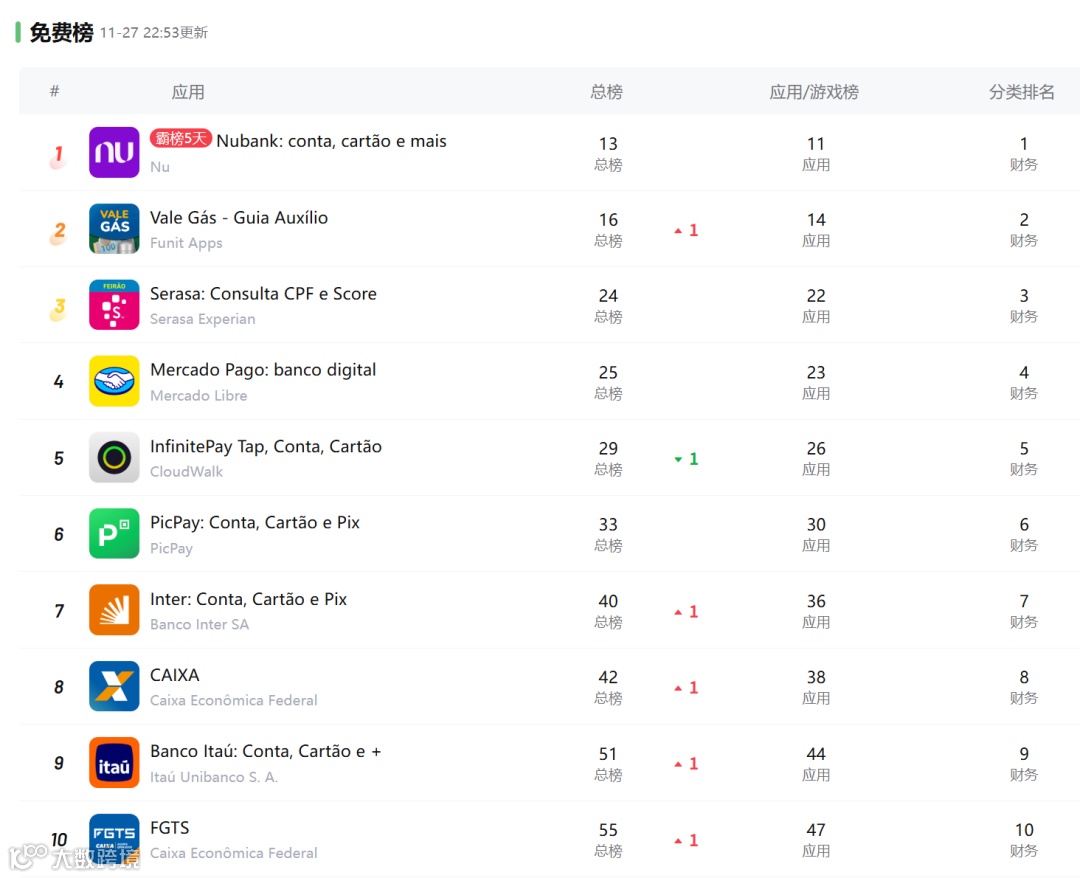Click app-chart rank 38 for CAIXA
The width and height of the screenshot is (1080, 878).
816,677
